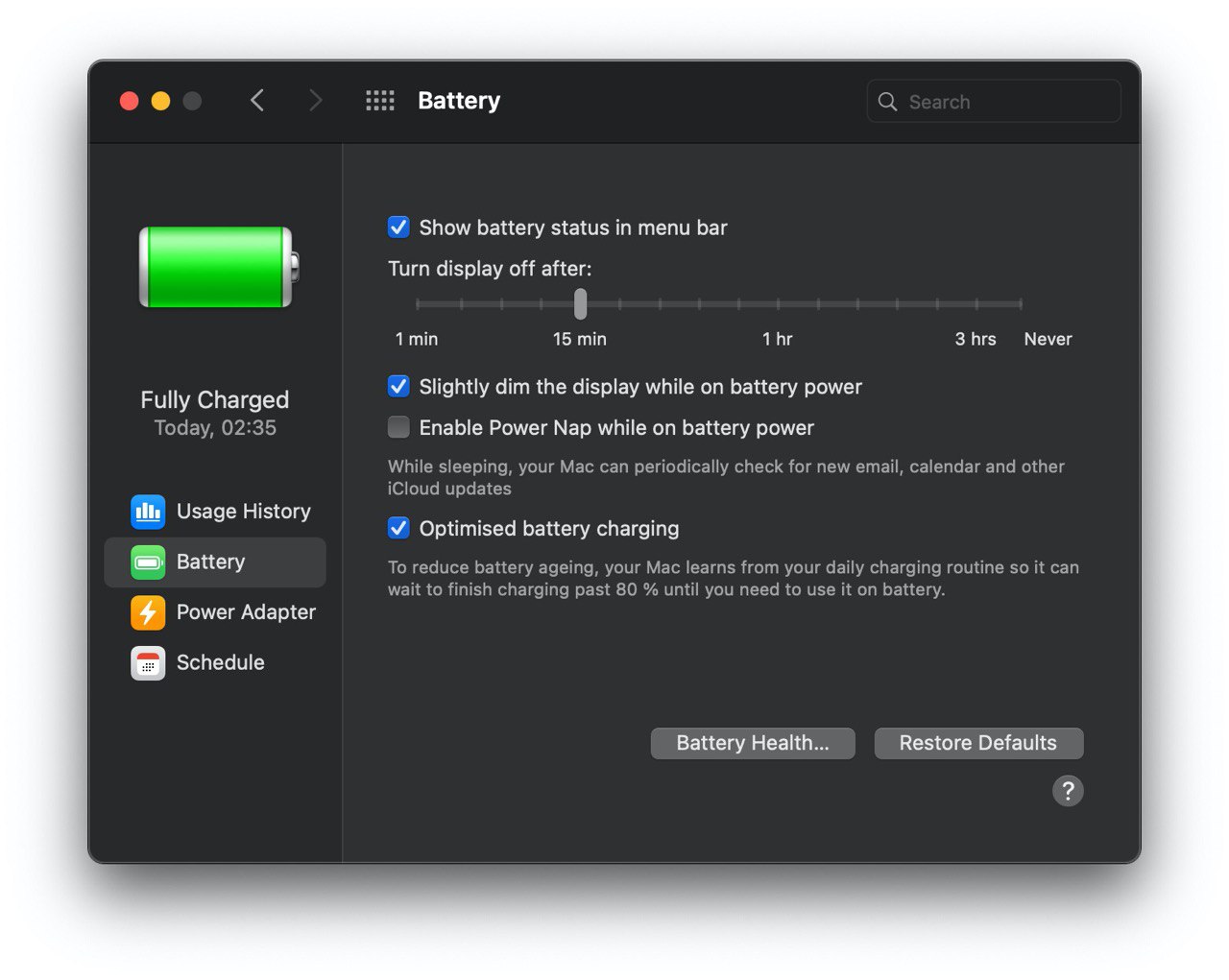Screen dimensions: 1229x980
Task: Click the green Battery sidebar icon
Action: (x=148, y=562)
